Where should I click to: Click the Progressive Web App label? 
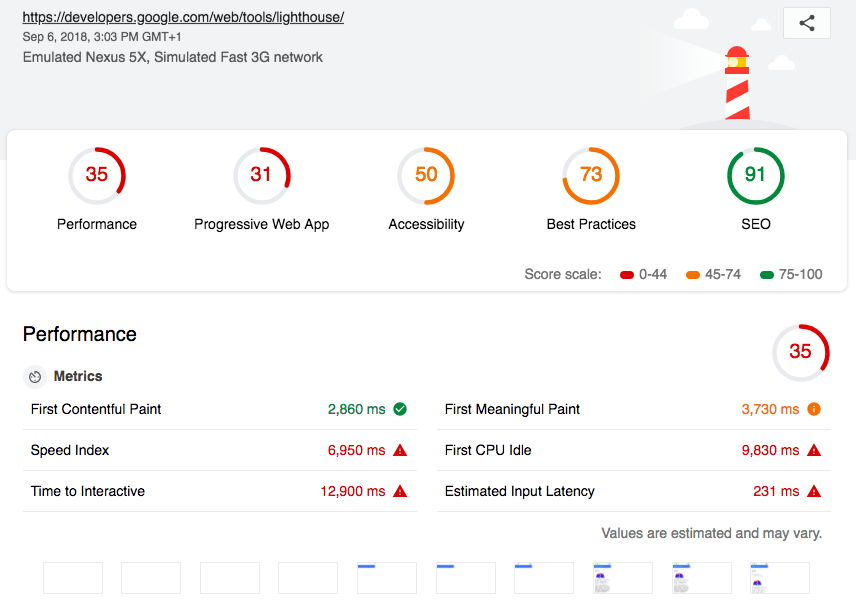pyautogui.click(x=261, y=224)
